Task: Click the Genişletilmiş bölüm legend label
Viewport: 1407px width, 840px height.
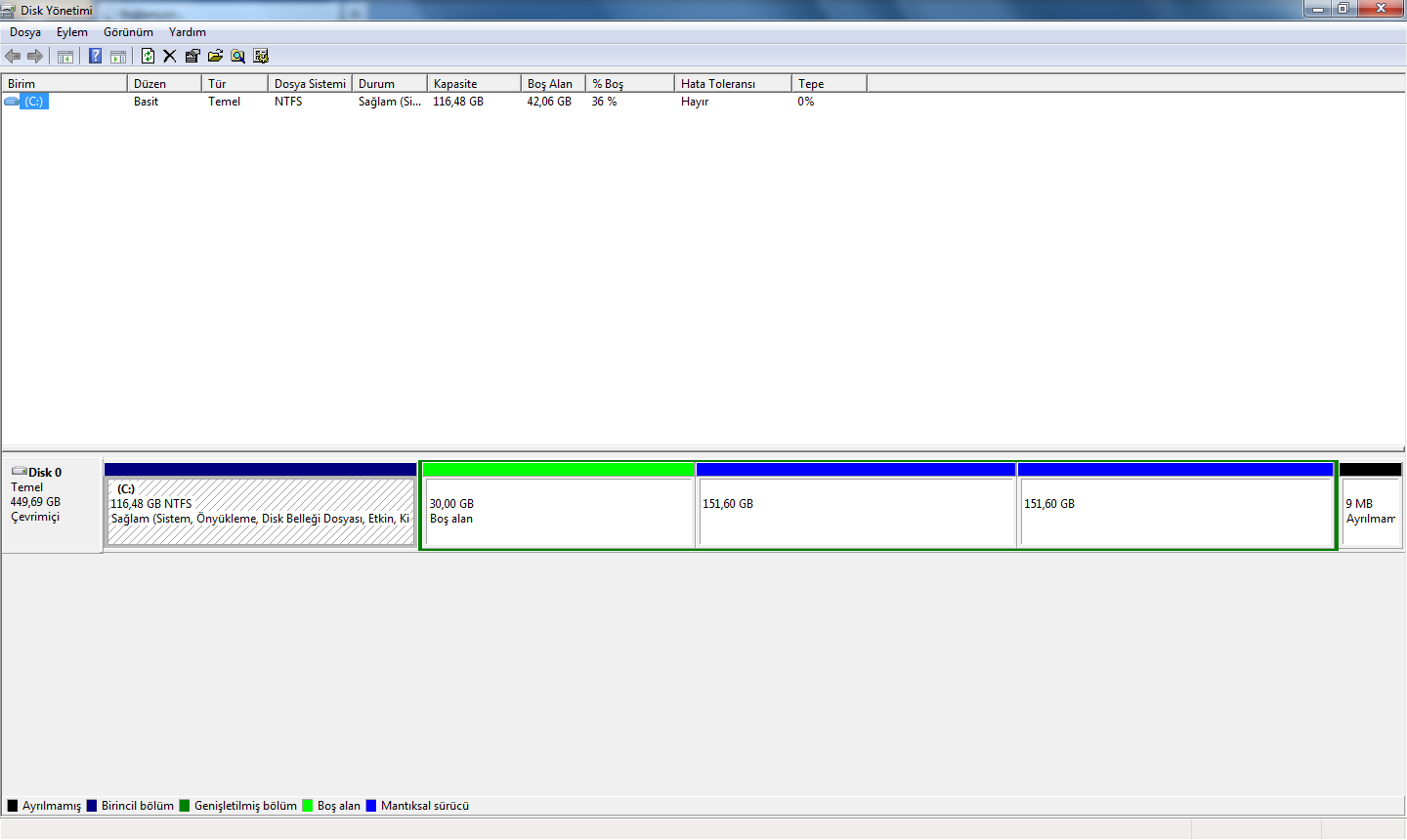Action: pyautogui.click(x=245, y=806)
